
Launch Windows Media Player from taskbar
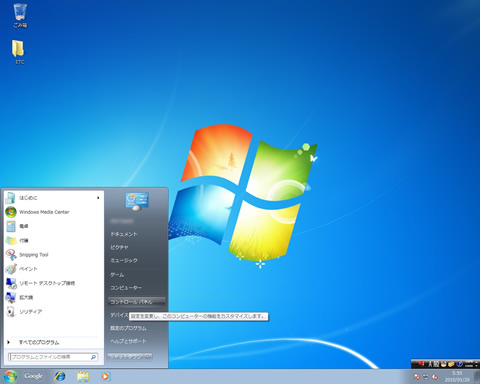point(105,377)
